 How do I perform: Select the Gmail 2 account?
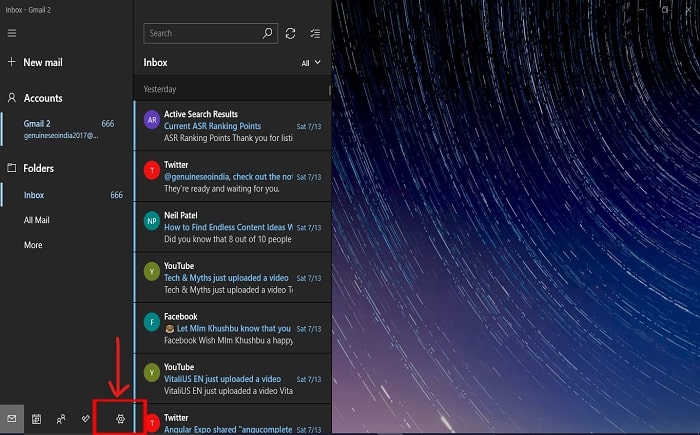(x=67, y=129)
